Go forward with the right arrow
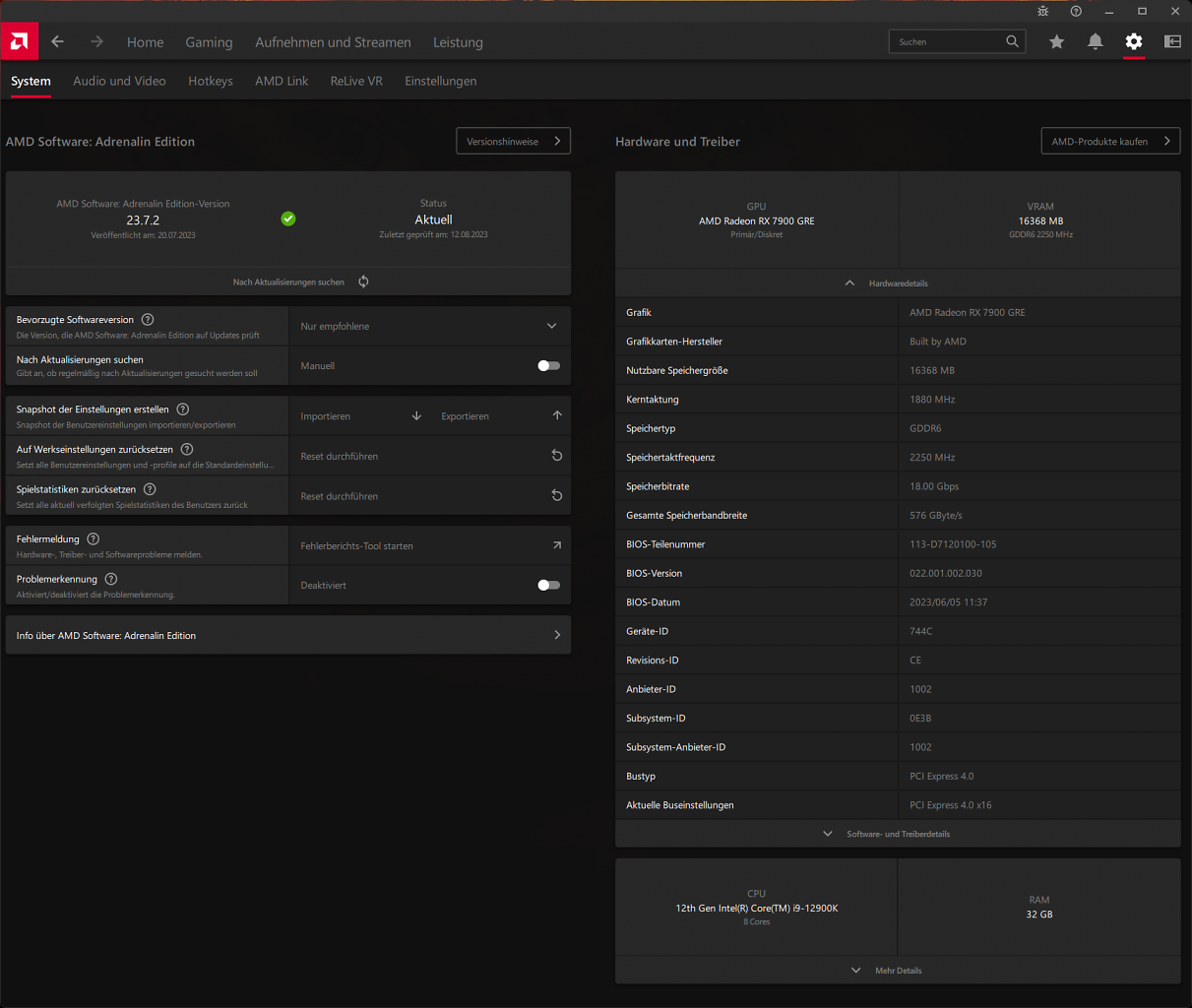 pos(96,41)
